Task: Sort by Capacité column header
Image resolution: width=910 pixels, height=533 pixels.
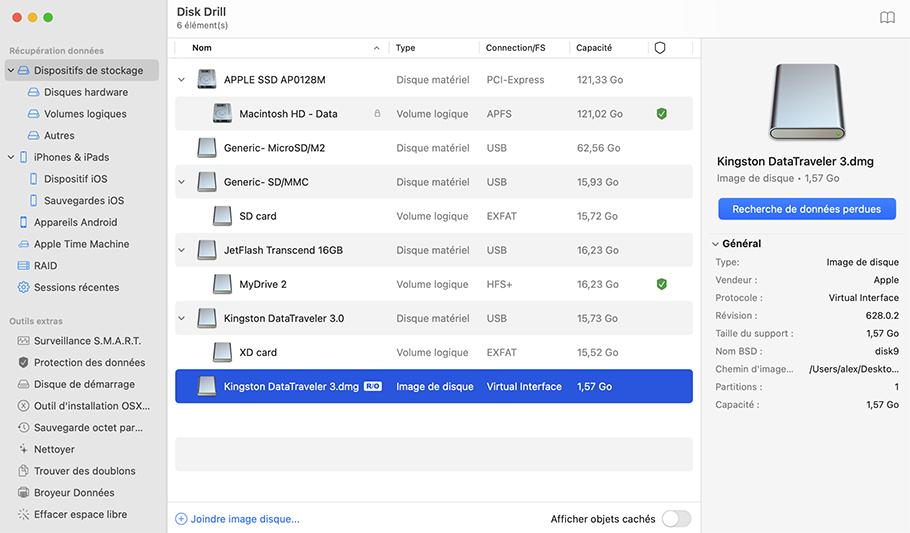Action: pos(594,48)
